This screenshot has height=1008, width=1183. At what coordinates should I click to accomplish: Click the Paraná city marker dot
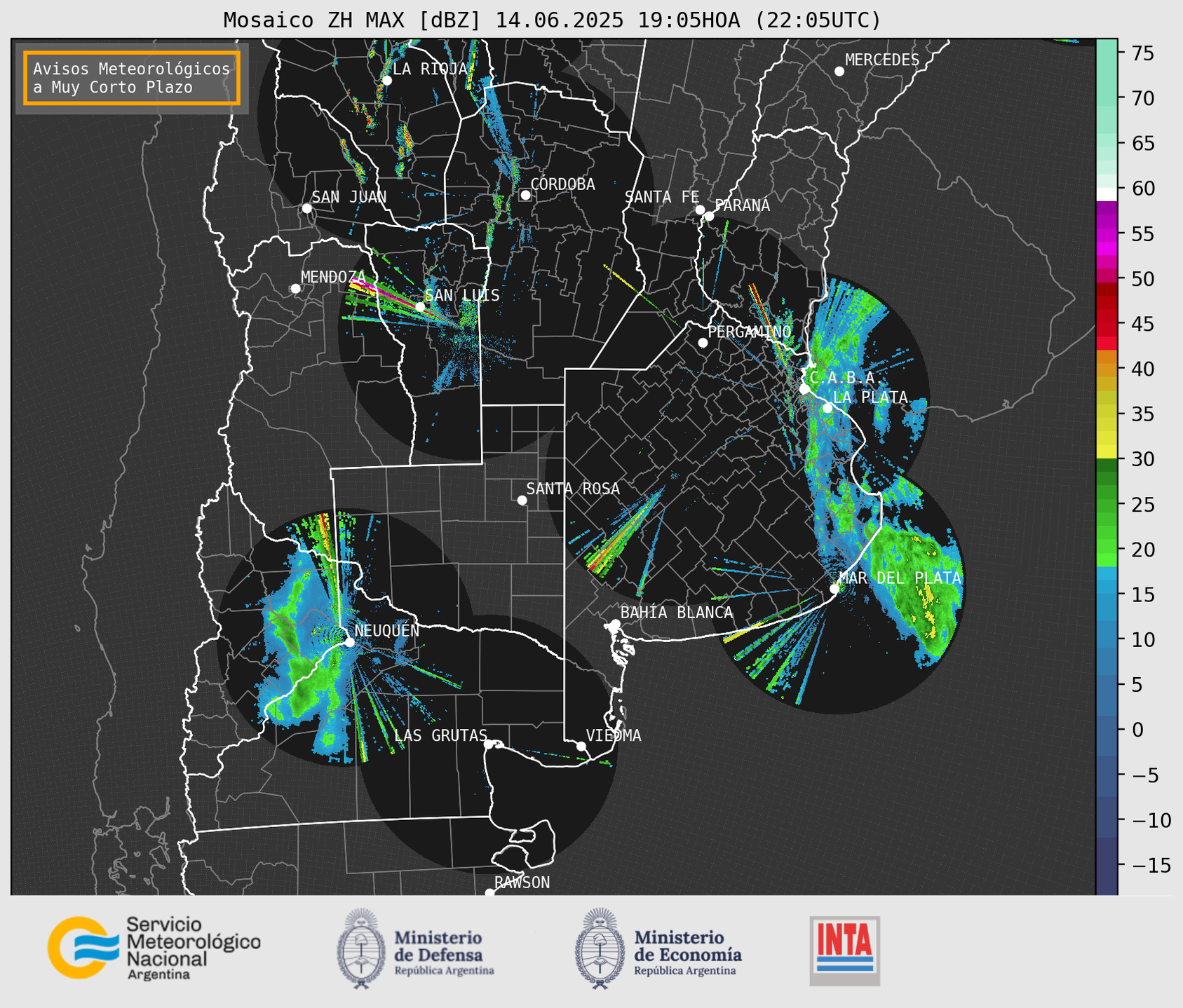pos(710,216)
